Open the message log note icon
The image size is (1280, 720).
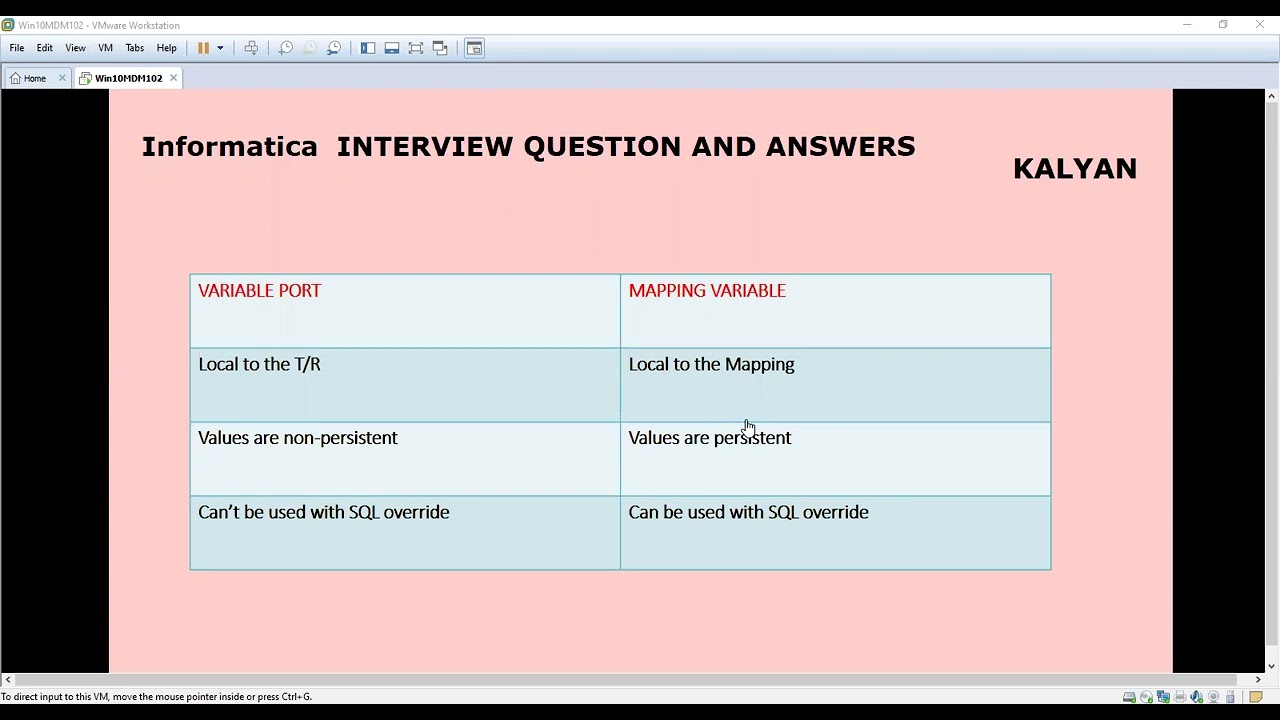pos(1256,697)
